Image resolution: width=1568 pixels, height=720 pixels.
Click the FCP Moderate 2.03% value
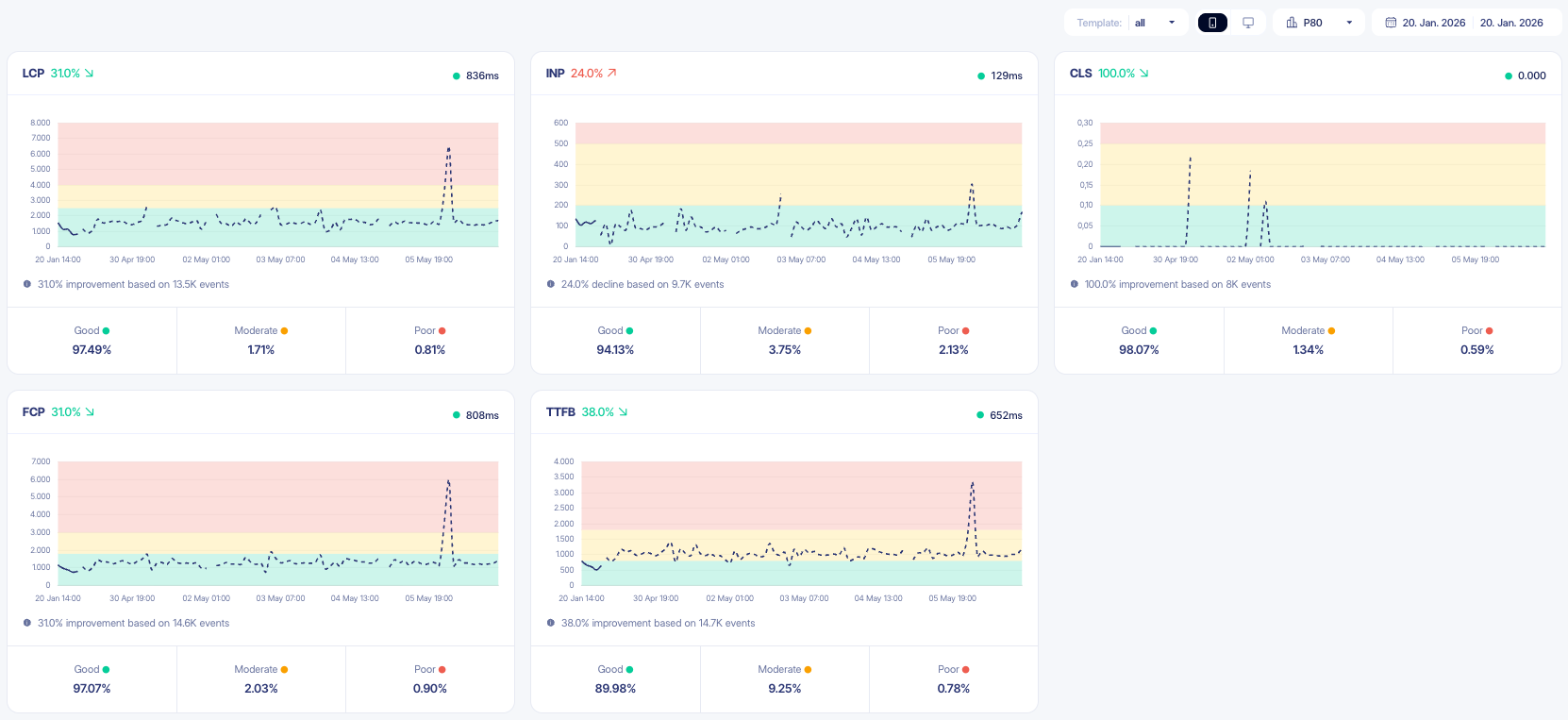[261, 689]
